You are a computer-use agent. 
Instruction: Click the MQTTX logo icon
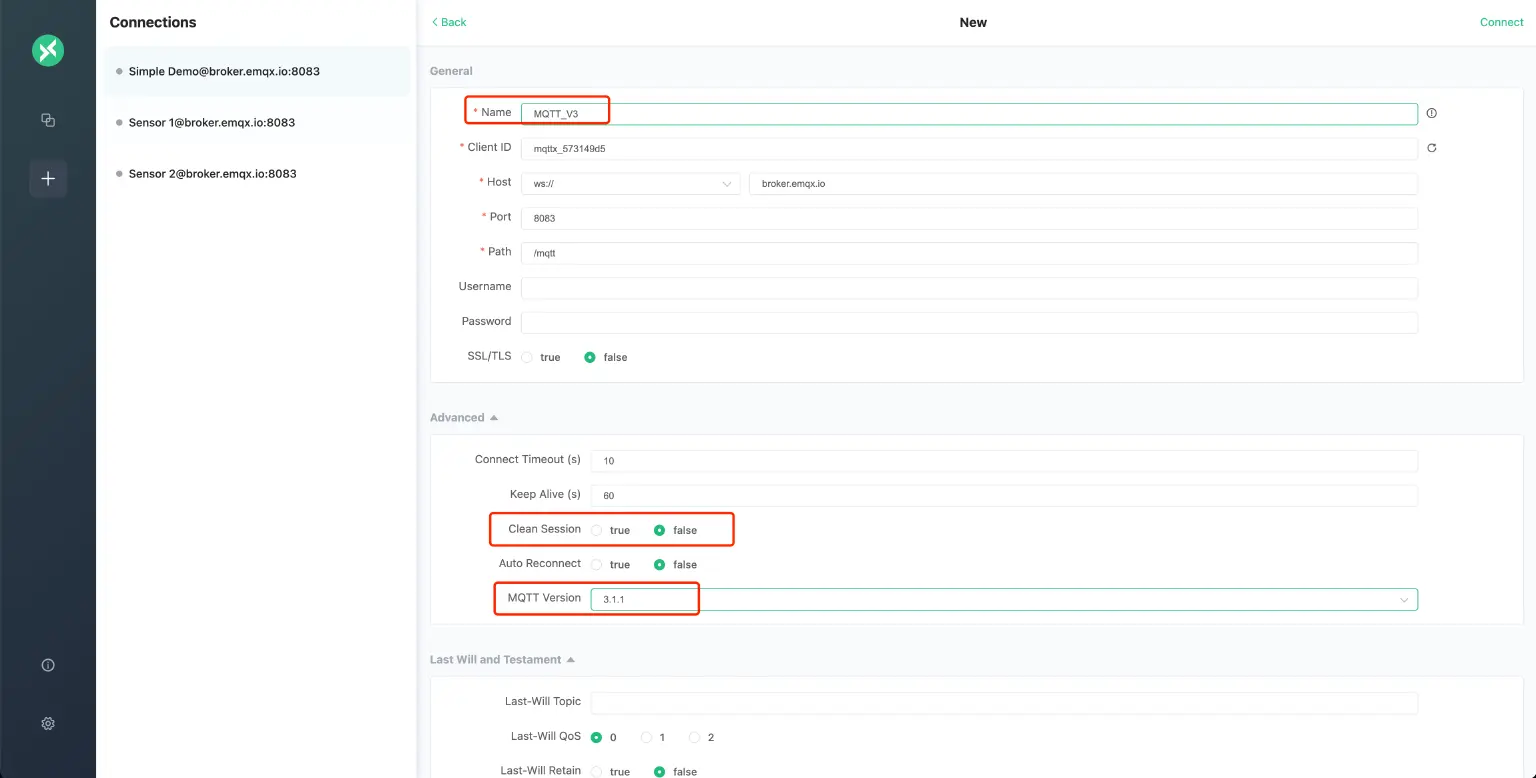(x=48, y=50)
